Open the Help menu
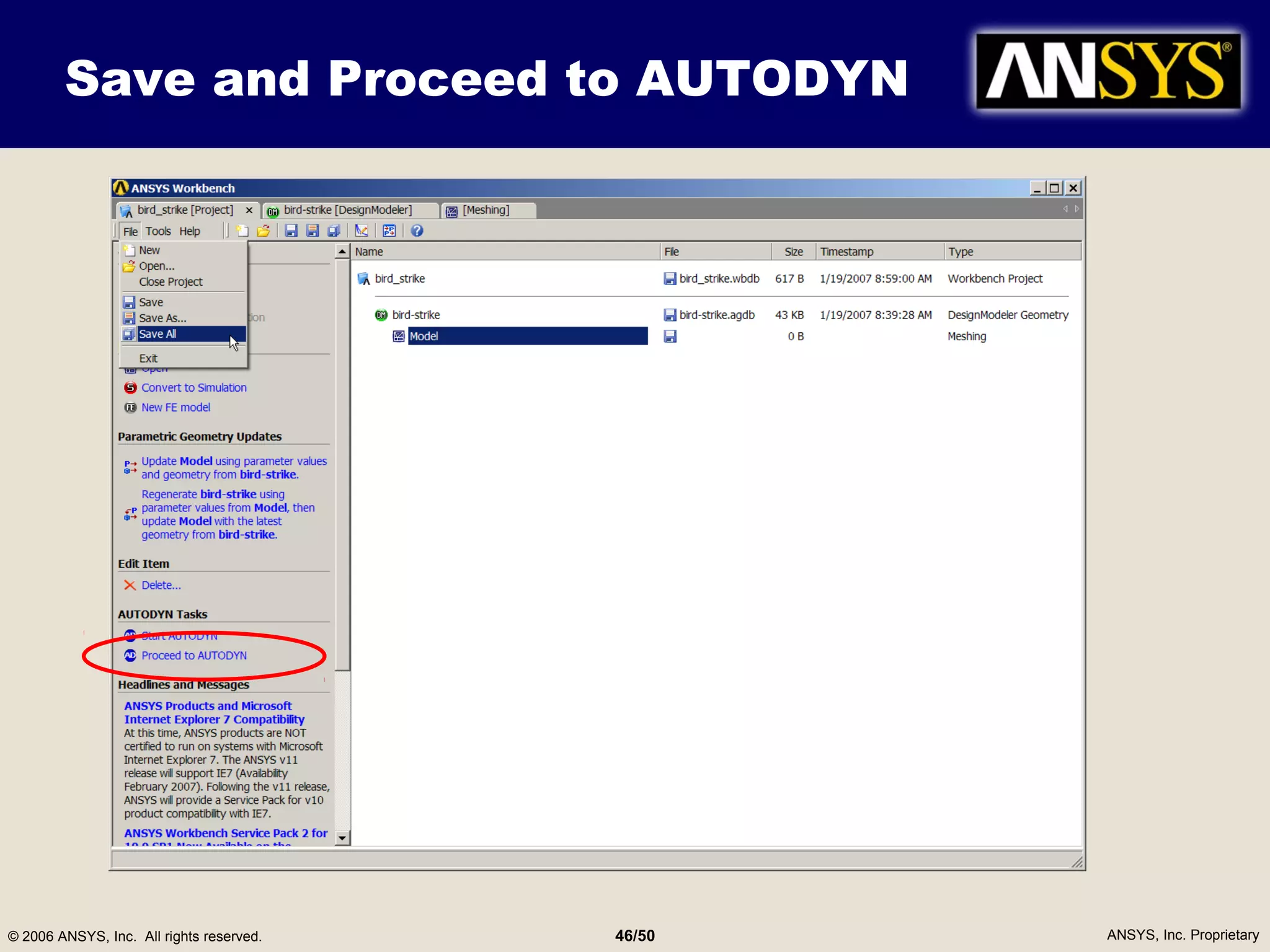The height and width of the screenshot is (952, 1270). [x=190, y=231]
